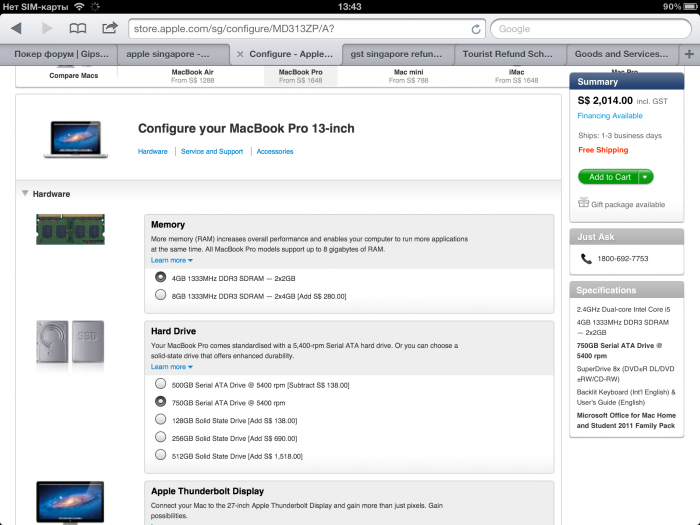Open the Financing Available link

610,116
